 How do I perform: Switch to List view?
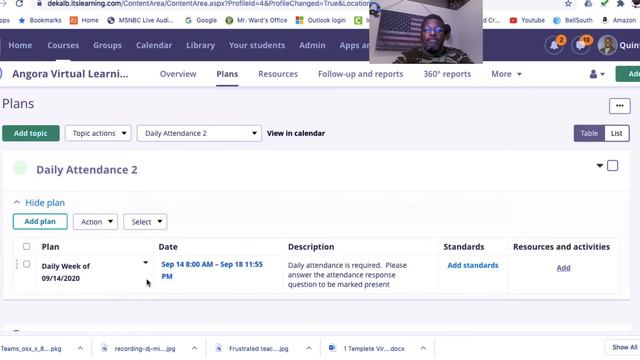tap(616, 133)
